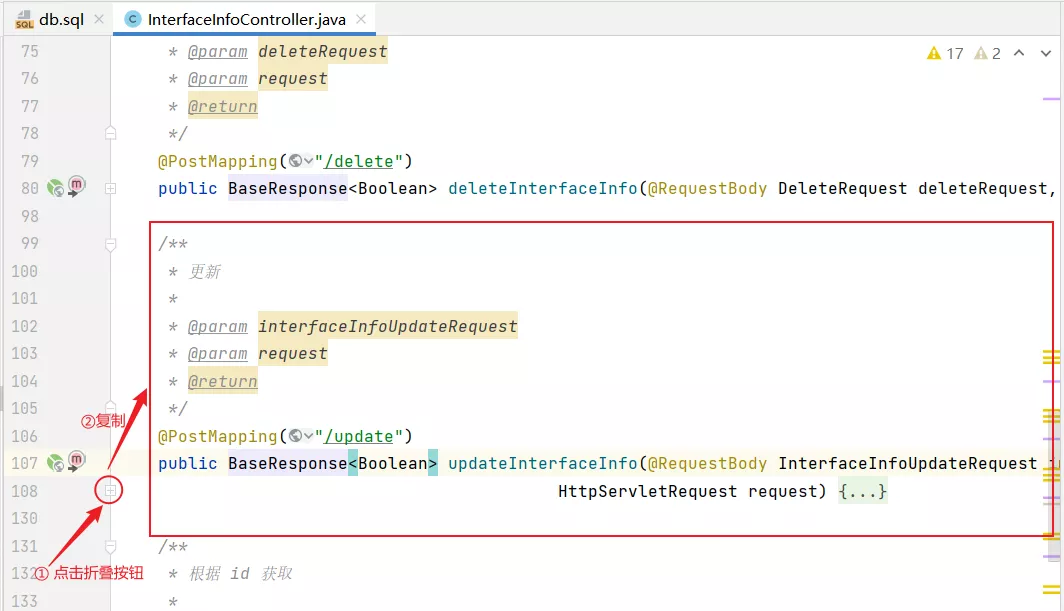Click the request param on line 103

click(x=292, y=354)
